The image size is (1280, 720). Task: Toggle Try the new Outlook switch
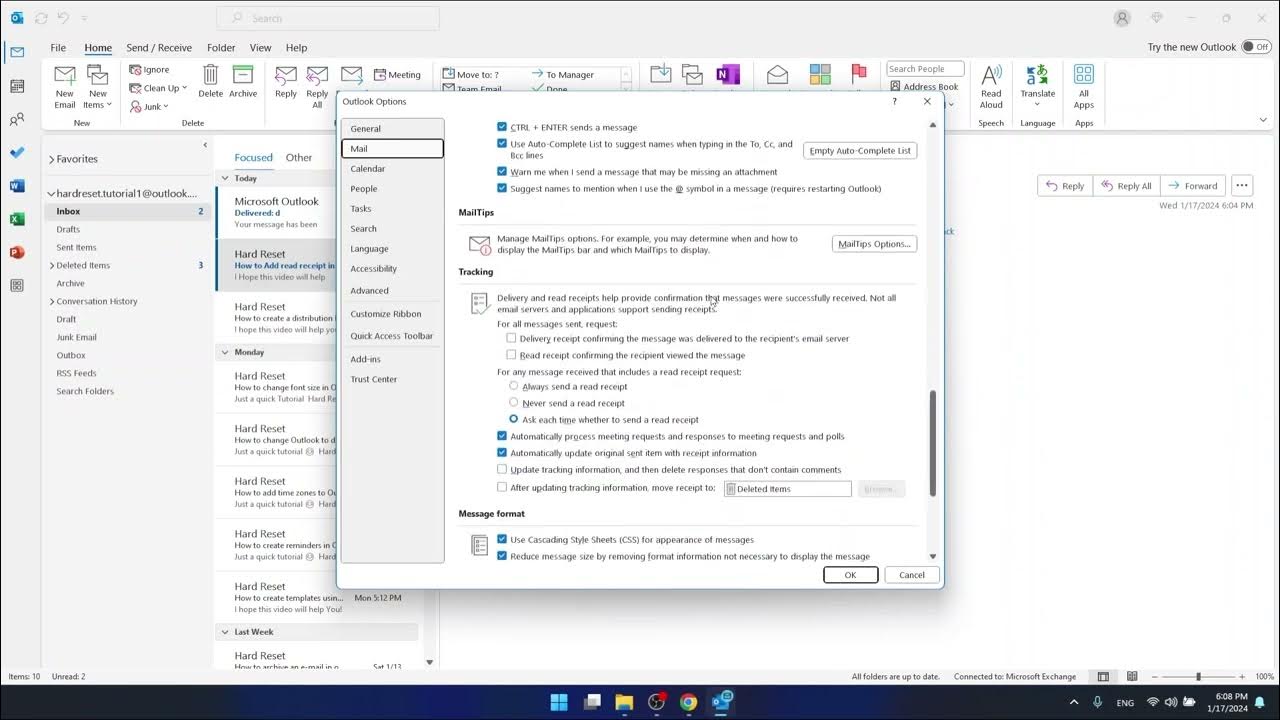1255,47
